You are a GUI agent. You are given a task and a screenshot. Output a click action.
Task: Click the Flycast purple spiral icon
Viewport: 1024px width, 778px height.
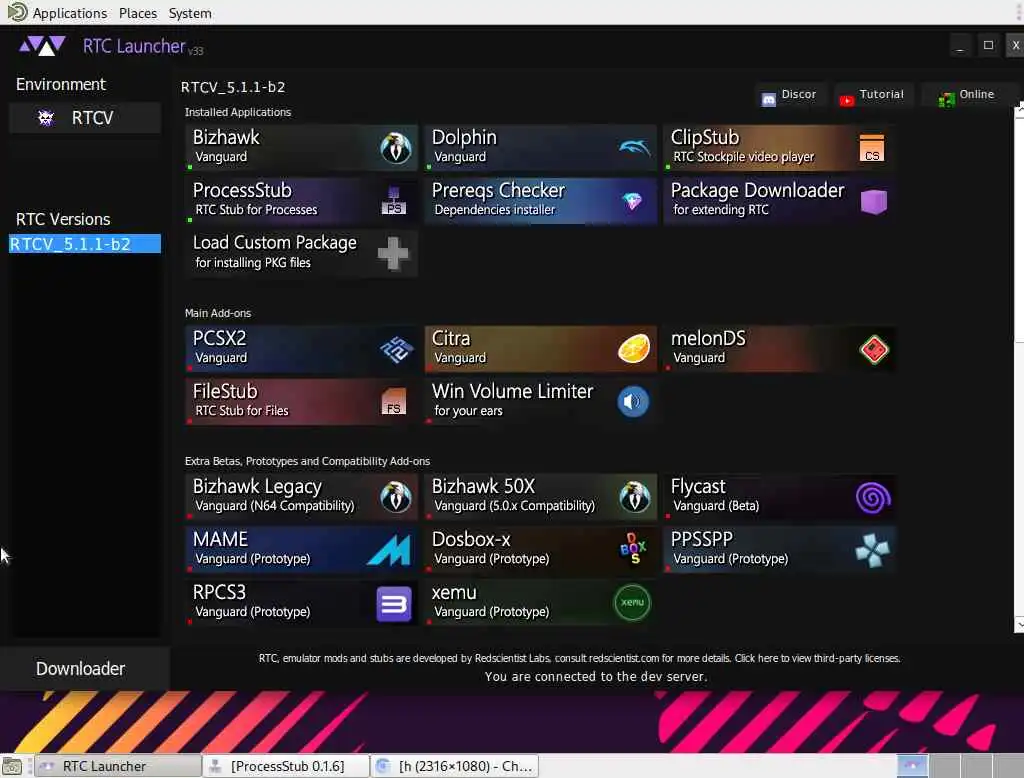[x=873, y=498]
